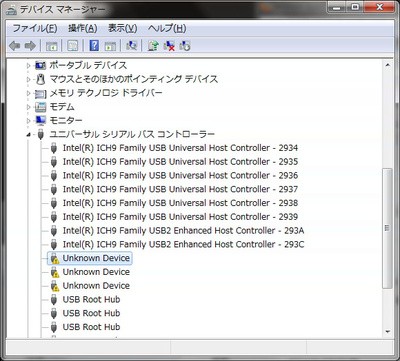Expand the モニター node

pos(29,121)
